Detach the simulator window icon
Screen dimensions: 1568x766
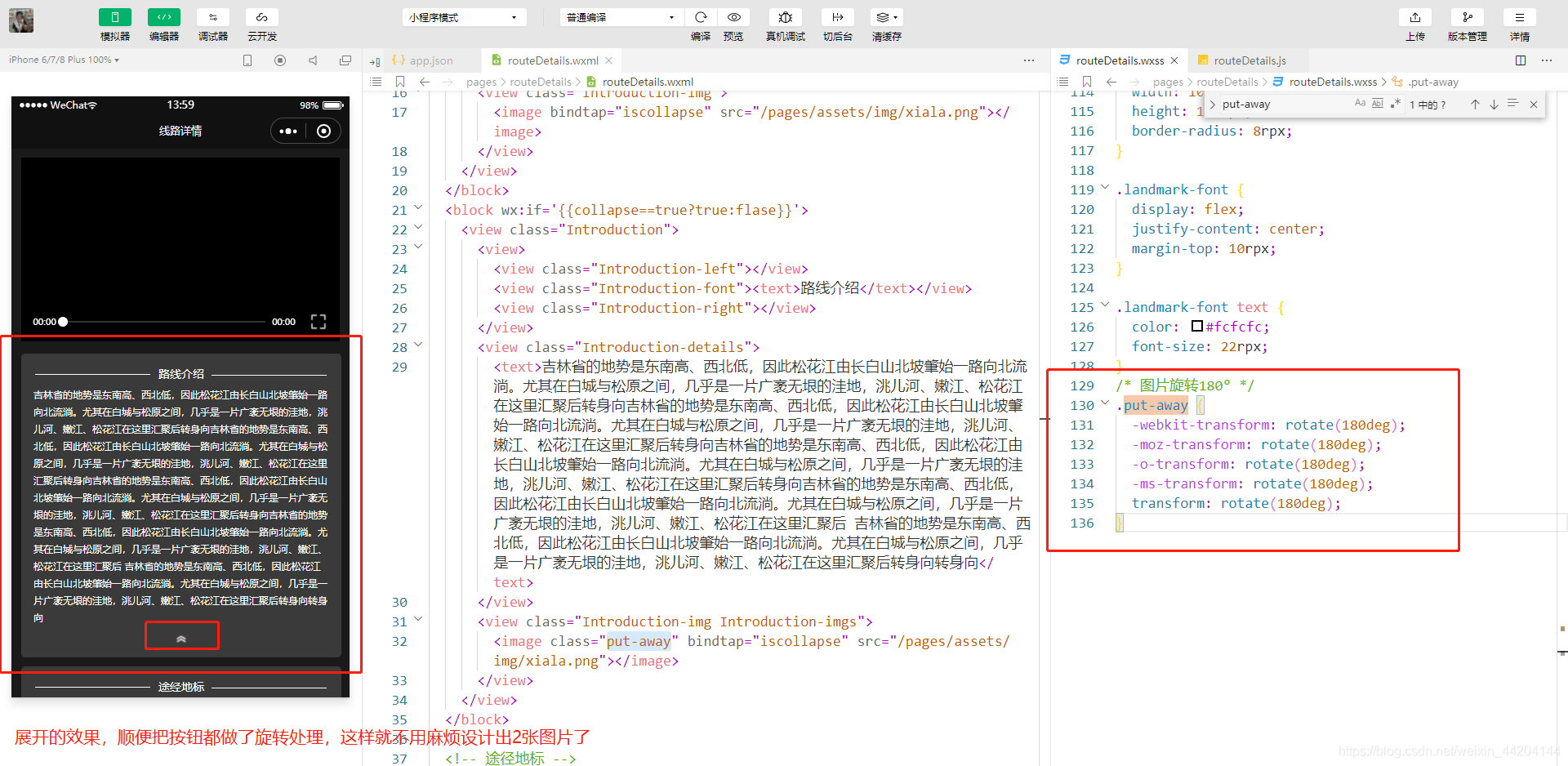(345, 60)
